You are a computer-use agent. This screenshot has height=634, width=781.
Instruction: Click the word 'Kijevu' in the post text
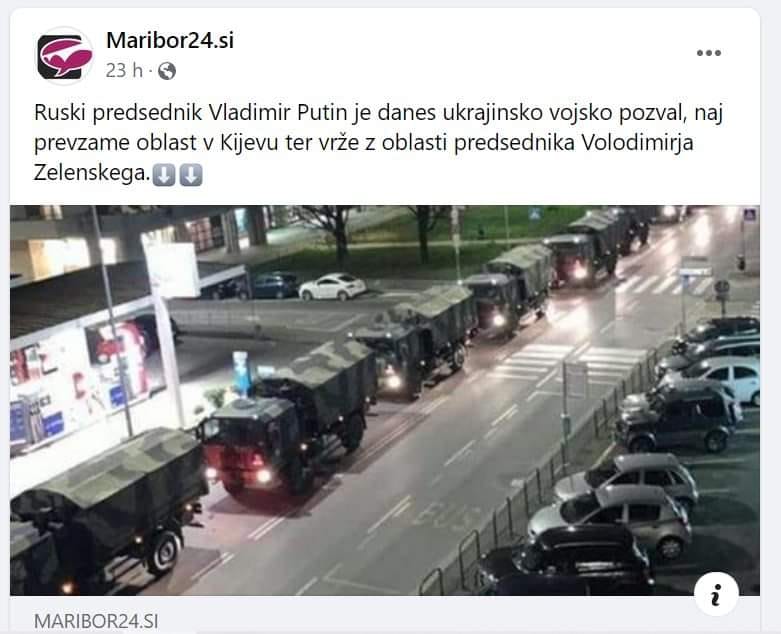pos(249,143)
